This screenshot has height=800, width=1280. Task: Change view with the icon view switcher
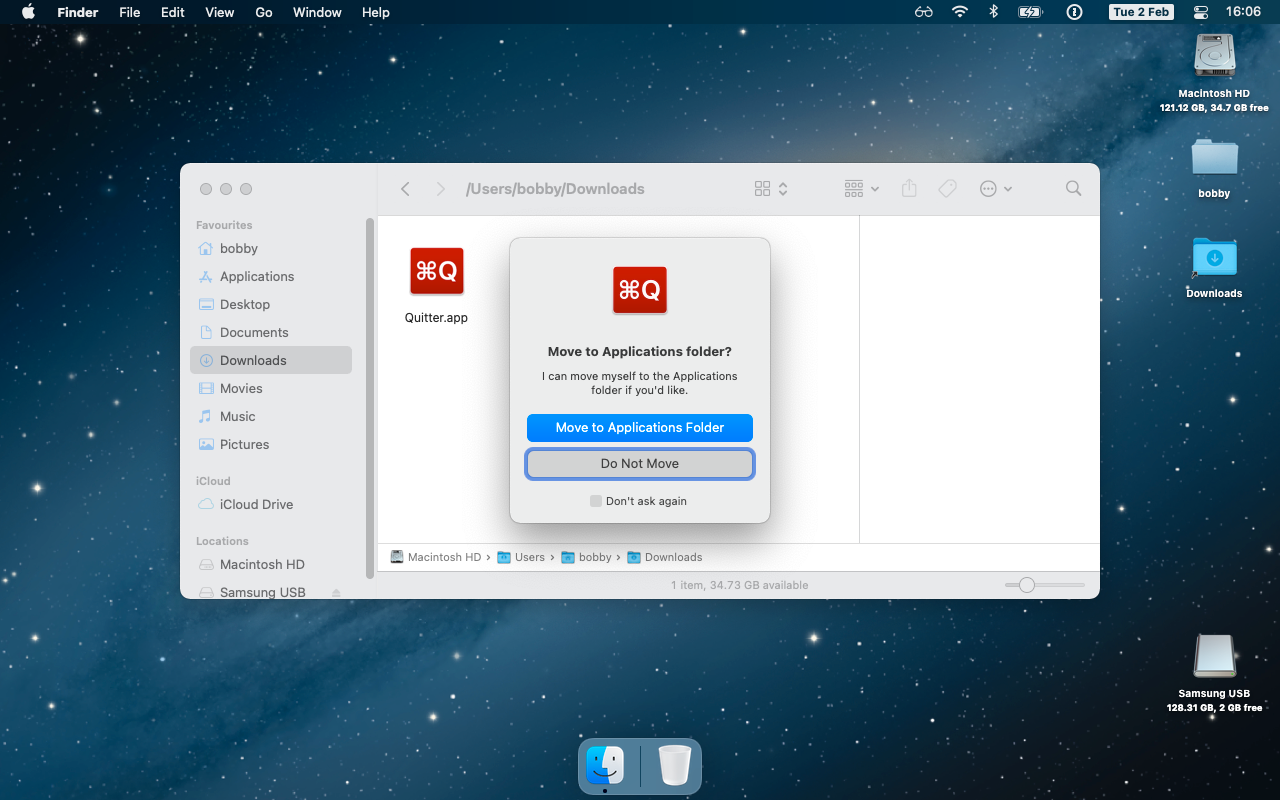click(x=771, y=189)
